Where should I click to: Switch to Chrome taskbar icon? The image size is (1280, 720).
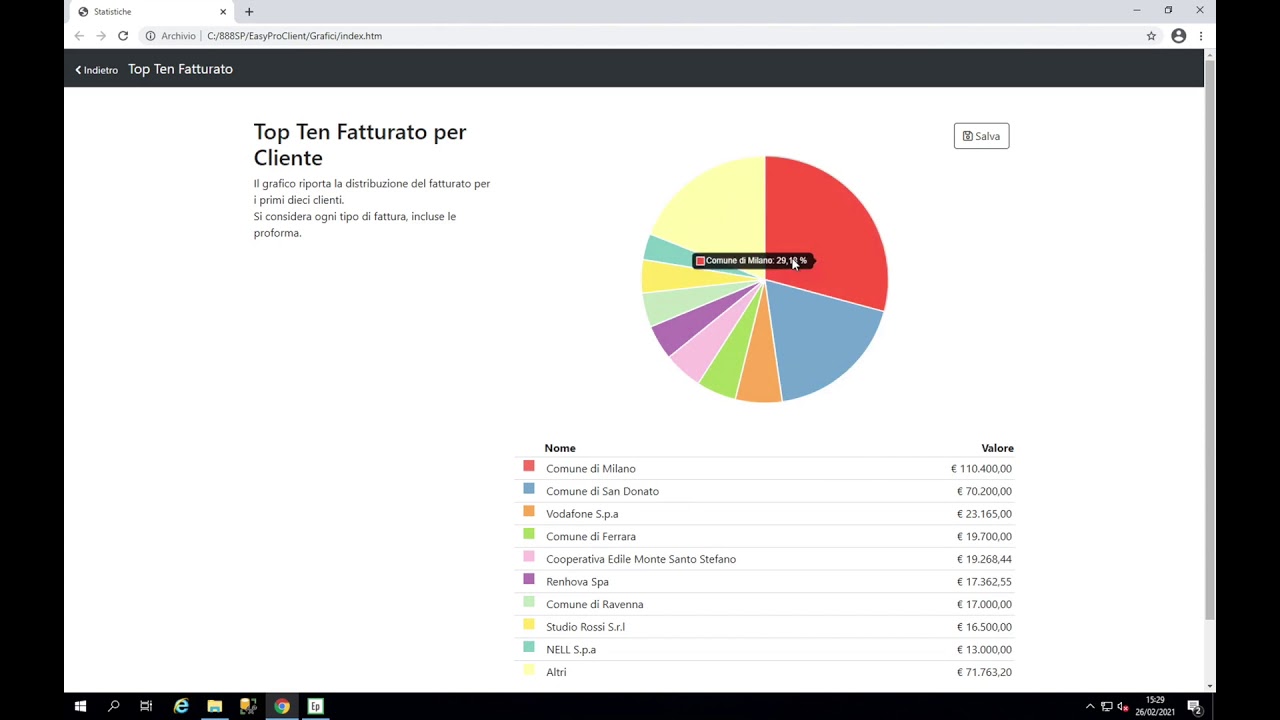point(282,706)
